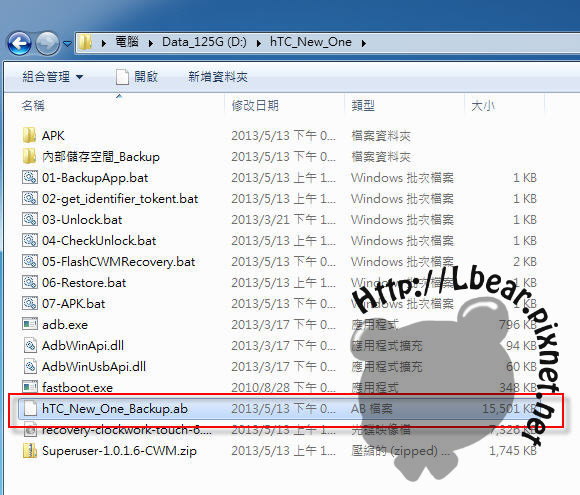Expand the arrow after Data_125G breadcrumb
Viewport: 580px width, 495px height.
(259, 44)
